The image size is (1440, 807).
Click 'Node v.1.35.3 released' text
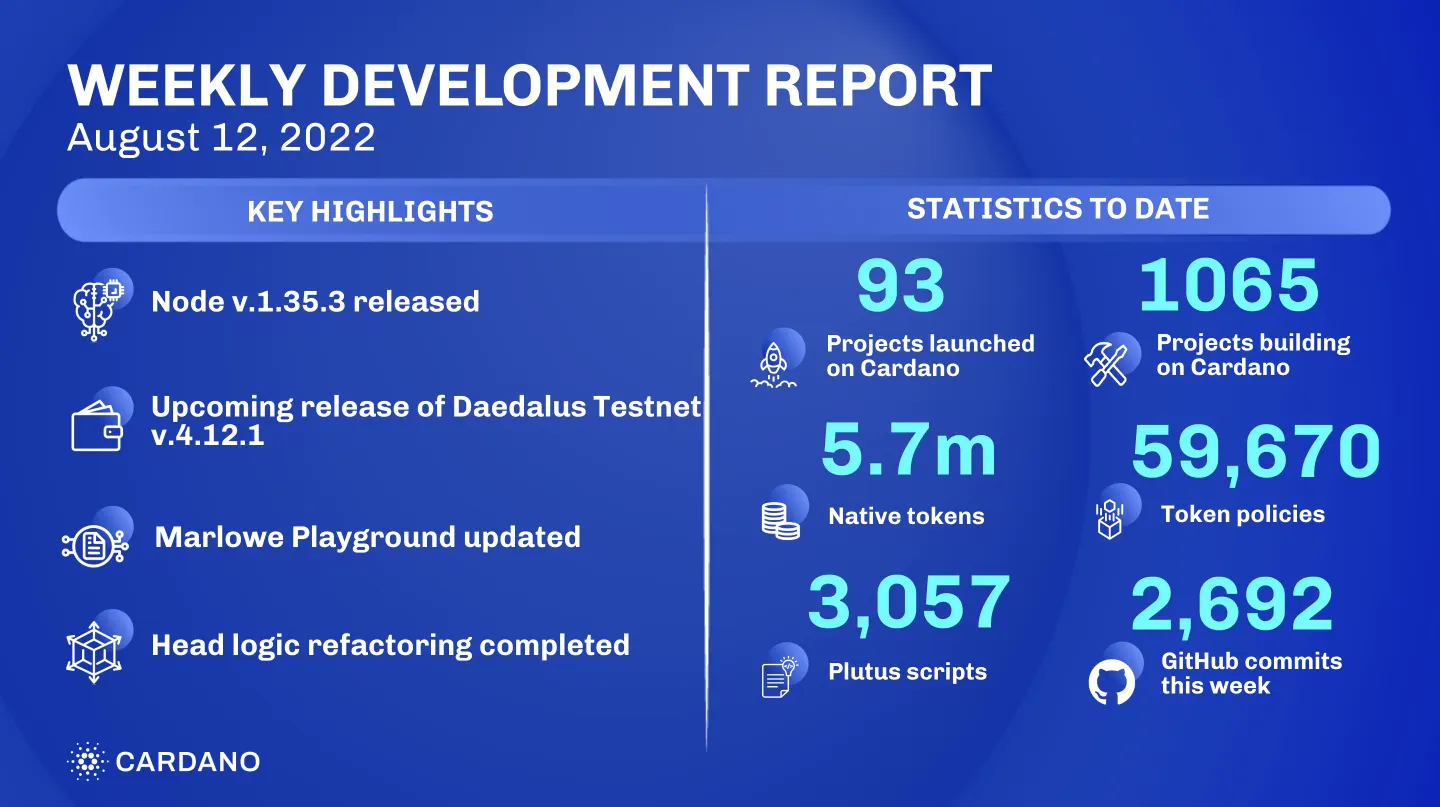coord(315,301)
